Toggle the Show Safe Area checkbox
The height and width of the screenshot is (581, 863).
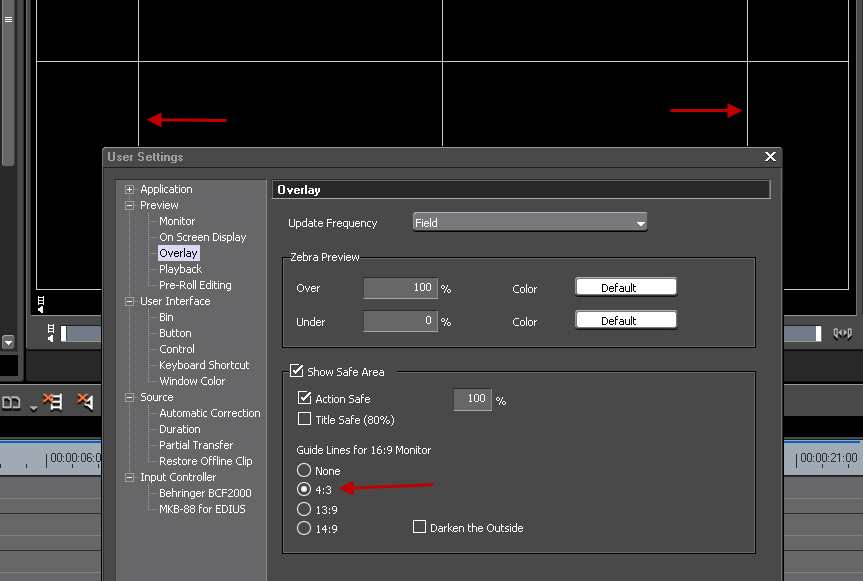(x=297, y=372)
